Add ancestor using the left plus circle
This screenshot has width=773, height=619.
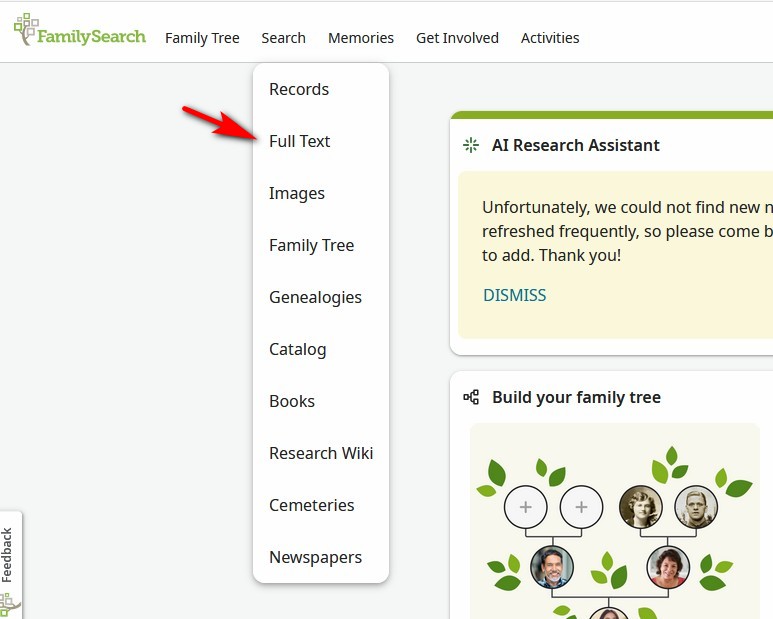pyautogui.click(x=525, y=507)
